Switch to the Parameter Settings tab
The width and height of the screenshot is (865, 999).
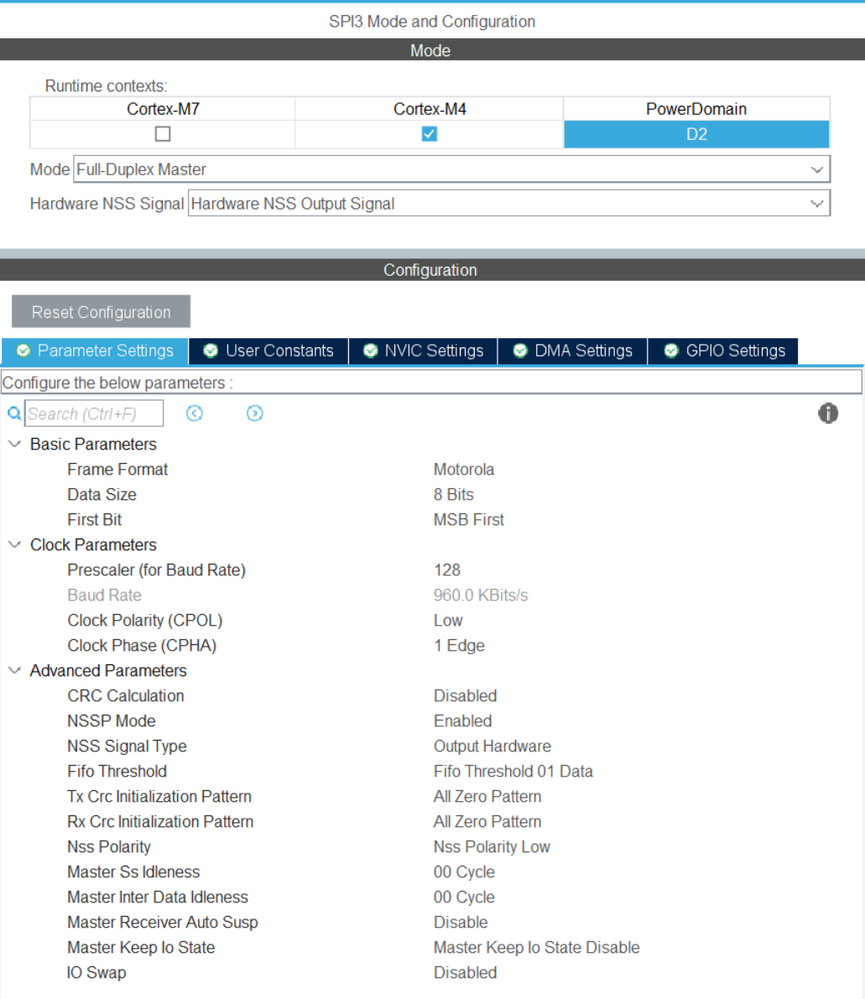[x=95, y=351]
